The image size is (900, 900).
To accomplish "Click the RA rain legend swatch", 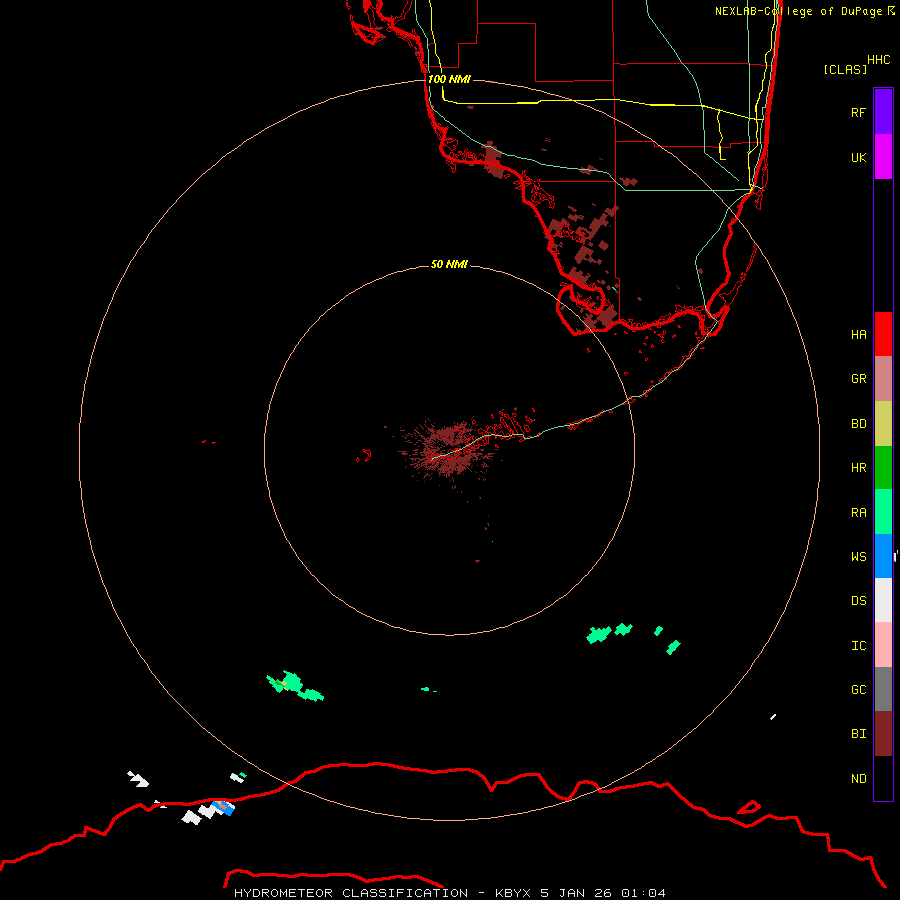I will click(883, 512).
